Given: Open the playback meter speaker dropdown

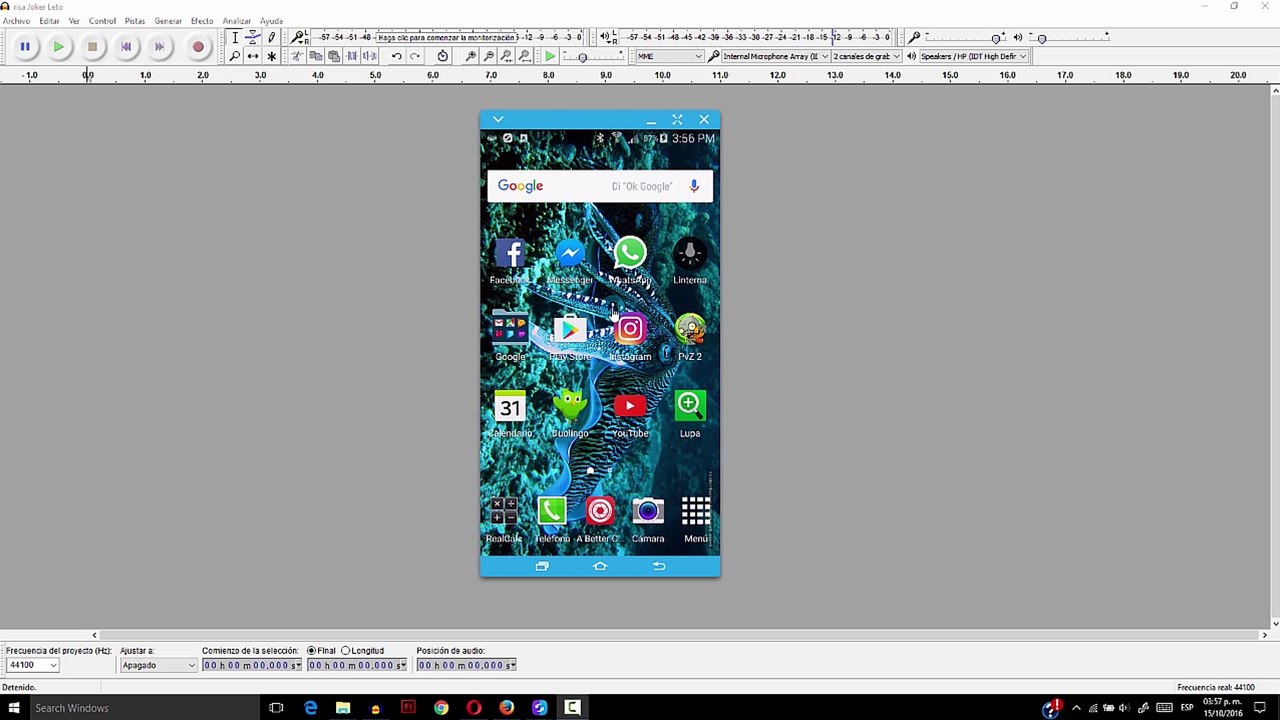Looking at the screenshot, I should tap(606, 38).
